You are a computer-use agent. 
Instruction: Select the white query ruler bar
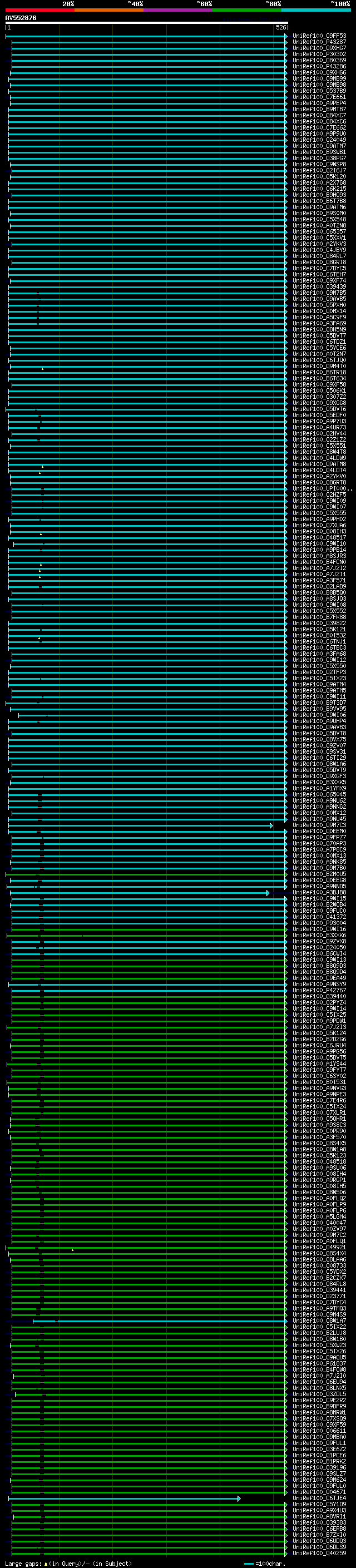(x=146, y=22)
